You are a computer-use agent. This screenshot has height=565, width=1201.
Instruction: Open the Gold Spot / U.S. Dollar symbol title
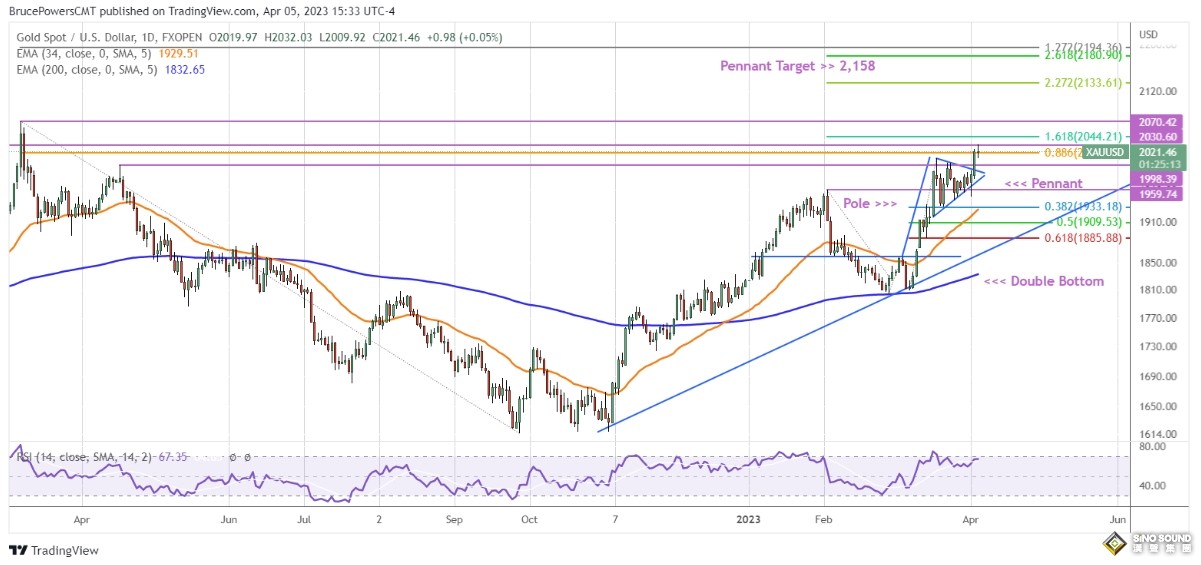coord(100,37)
